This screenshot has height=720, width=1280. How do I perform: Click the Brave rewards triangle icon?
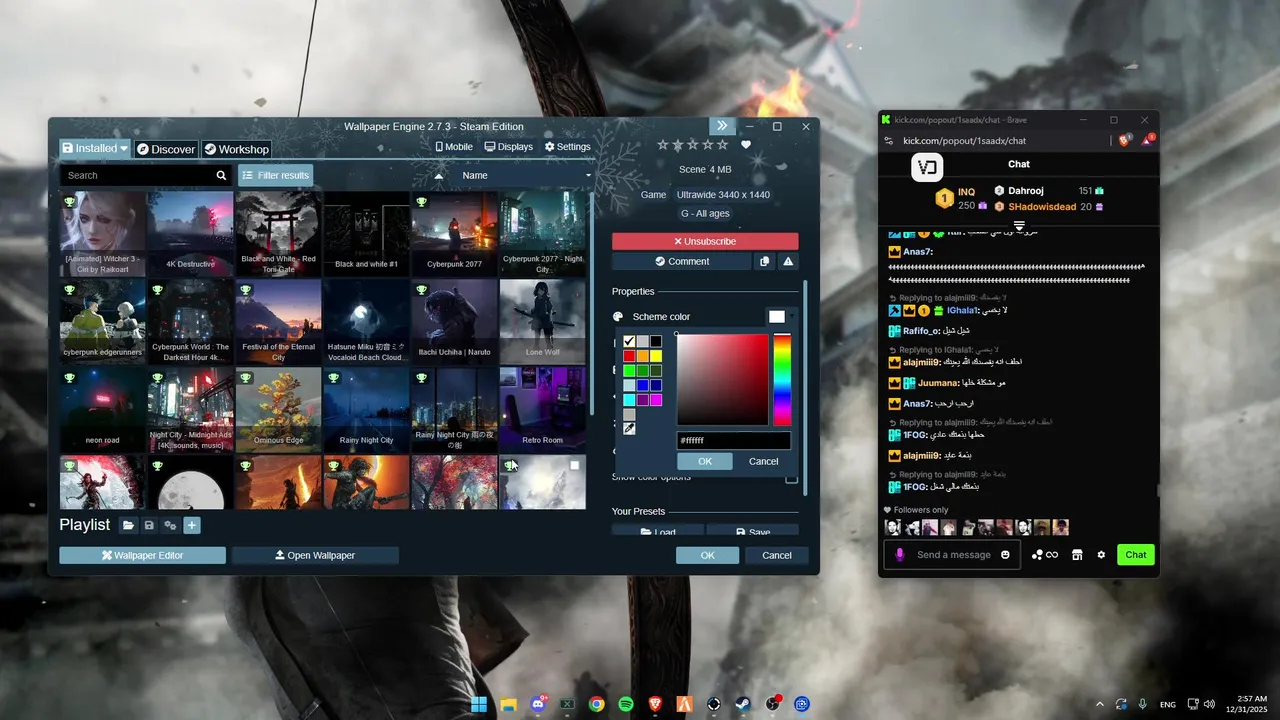(1147, 141)
